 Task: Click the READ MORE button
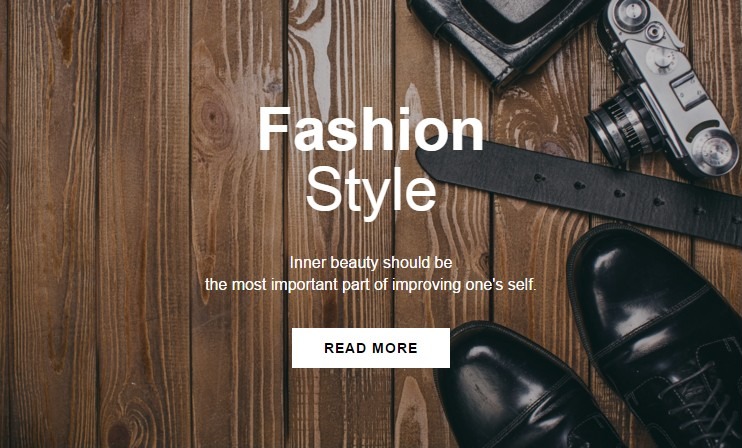point(371,348)
